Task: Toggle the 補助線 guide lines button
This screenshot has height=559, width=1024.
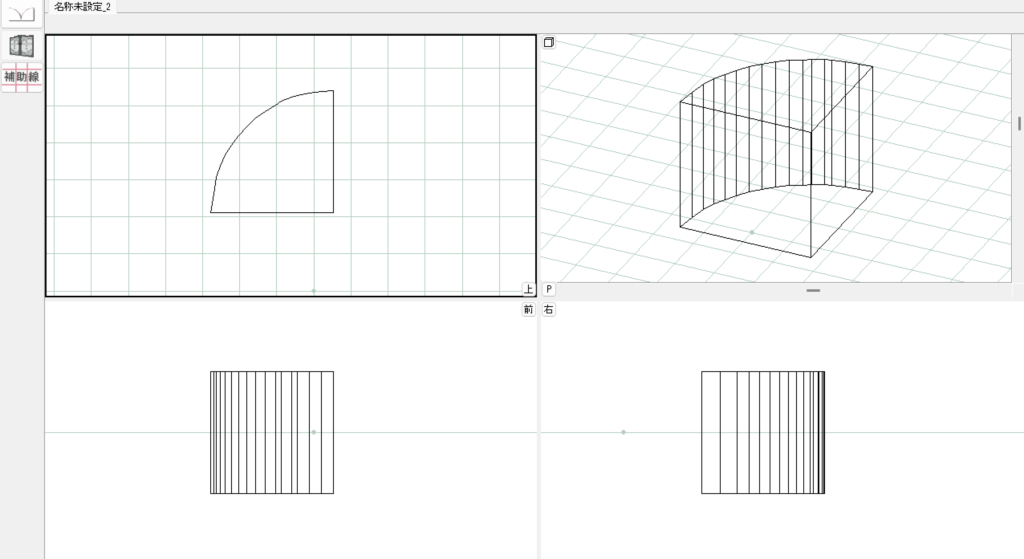Action: click(21, 77)
